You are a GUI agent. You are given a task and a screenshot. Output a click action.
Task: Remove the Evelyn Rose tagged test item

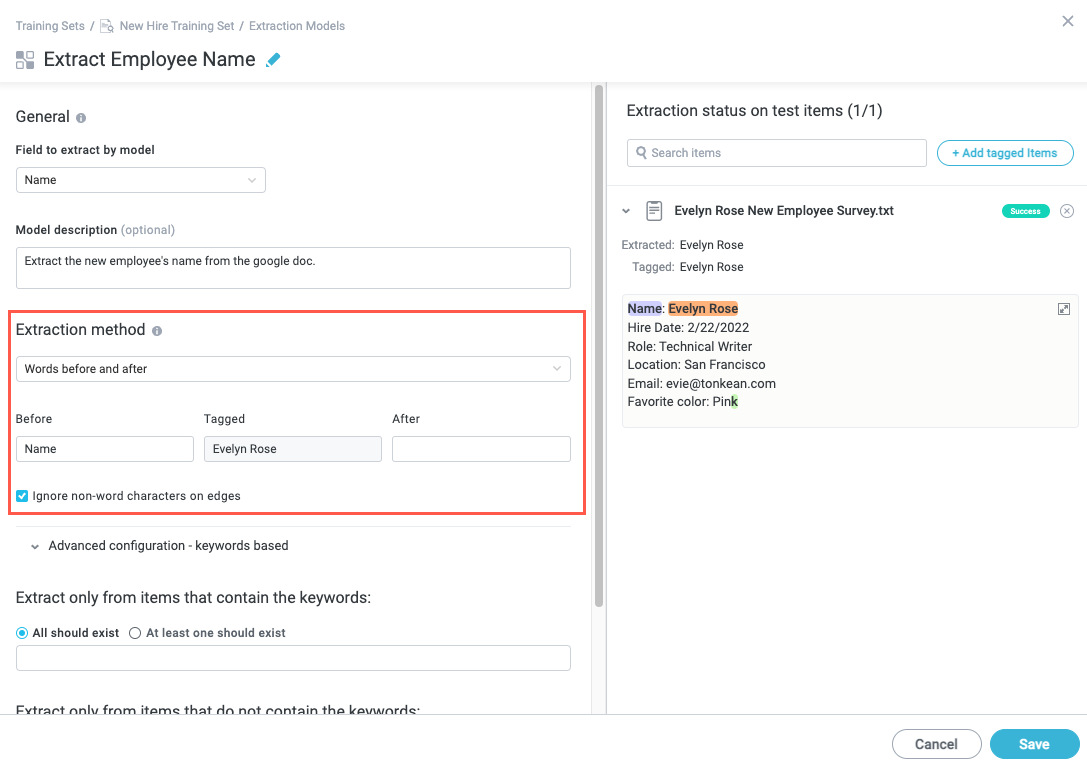(x=1067, y=211)
